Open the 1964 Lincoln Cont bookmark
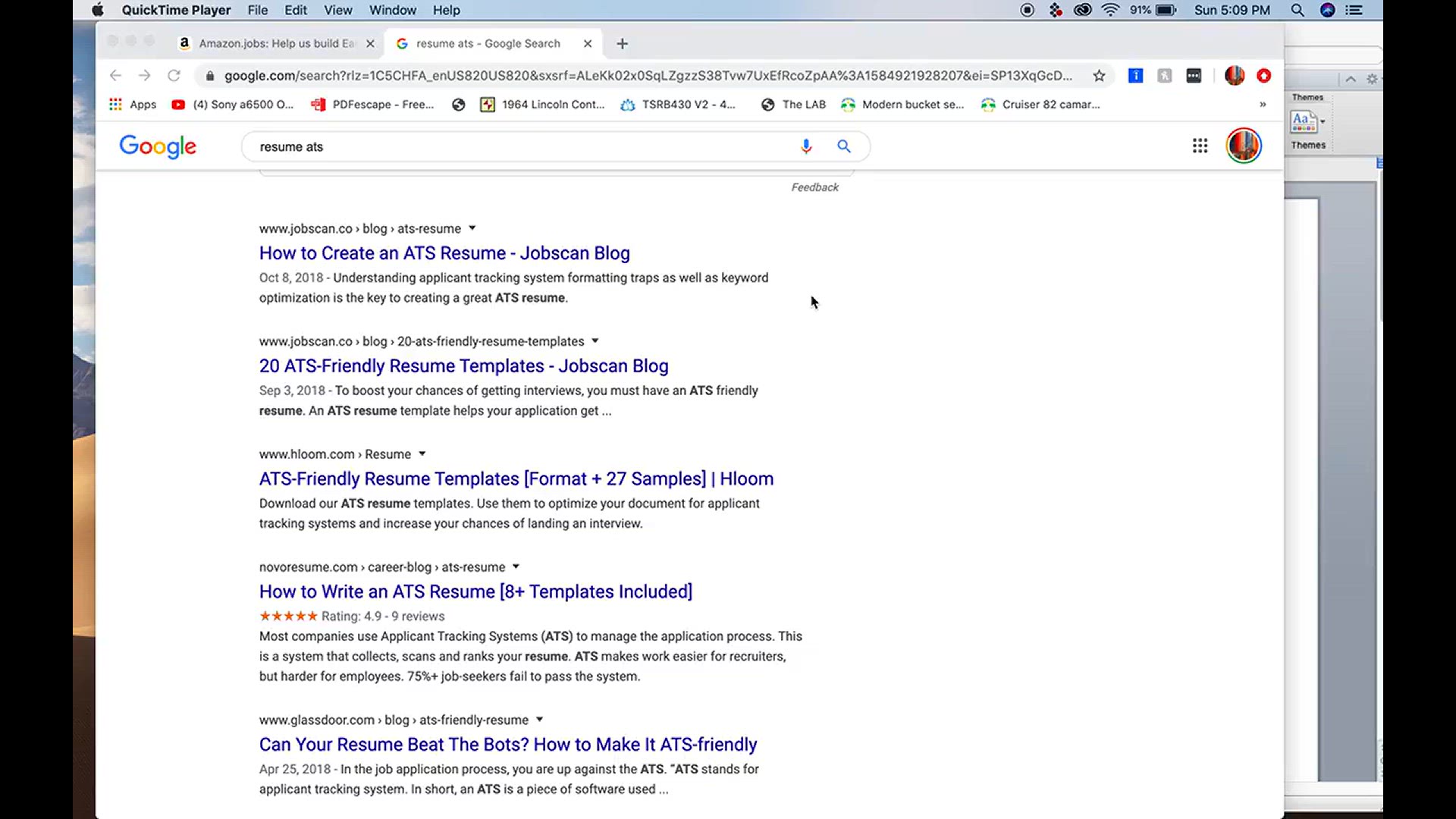This screenshot has width=1456, height=819. [x=543, y=105]
